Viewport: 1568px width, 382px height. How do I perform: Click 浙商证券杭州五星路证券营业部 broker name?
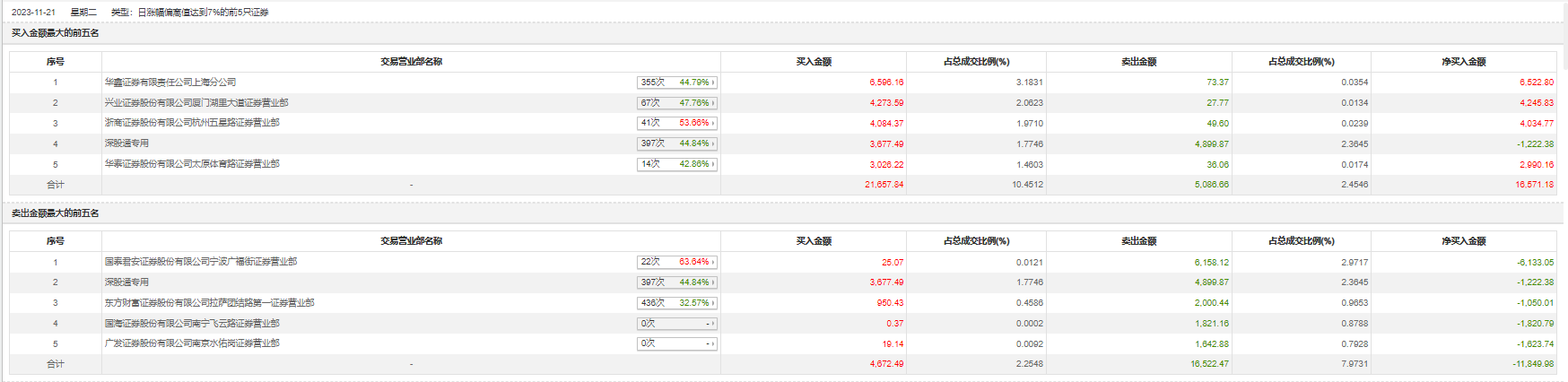(192, 123)
